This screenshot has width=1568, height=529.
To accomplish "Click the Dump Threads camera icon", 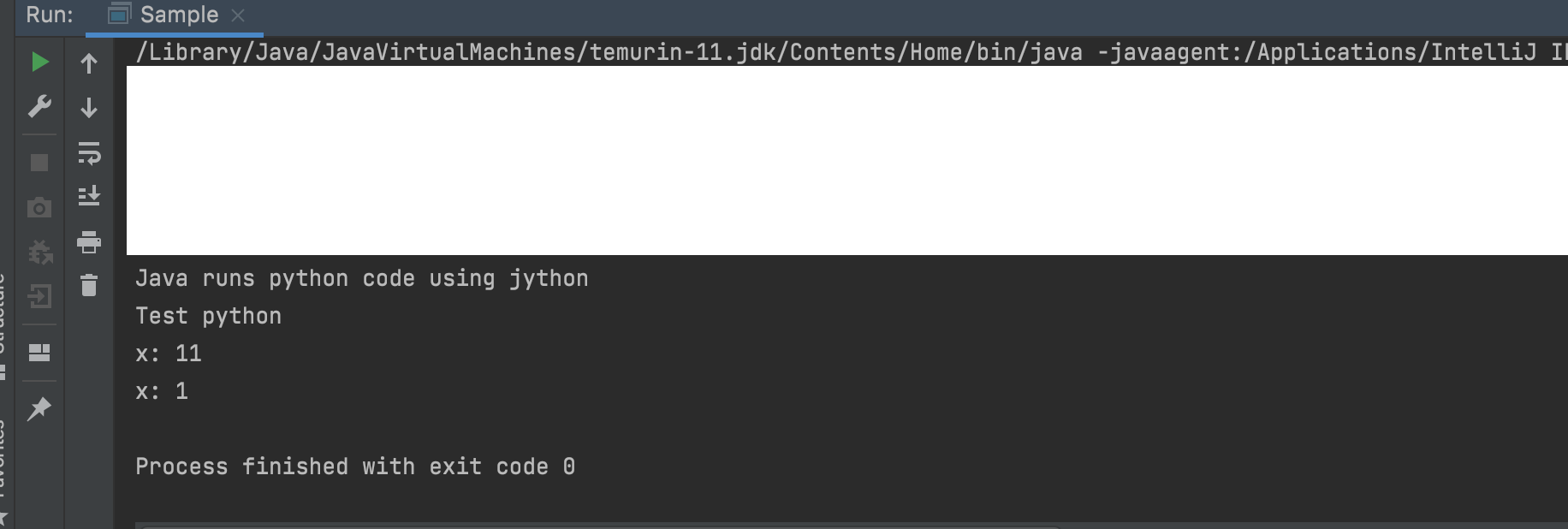I will (39, 208).
